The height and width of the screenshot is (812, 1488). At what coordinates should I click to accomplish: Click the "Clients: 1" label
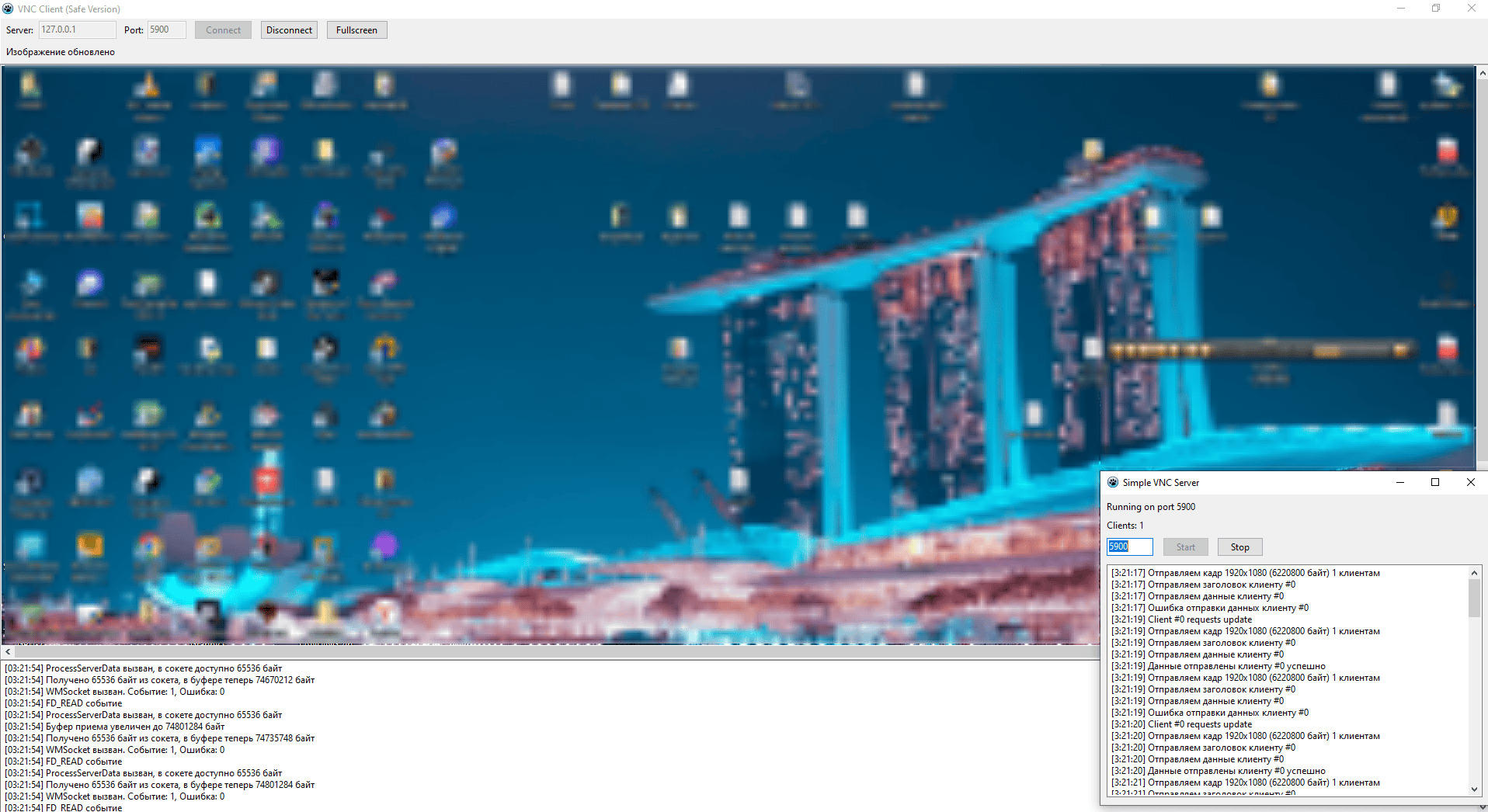click(1125, 526)
